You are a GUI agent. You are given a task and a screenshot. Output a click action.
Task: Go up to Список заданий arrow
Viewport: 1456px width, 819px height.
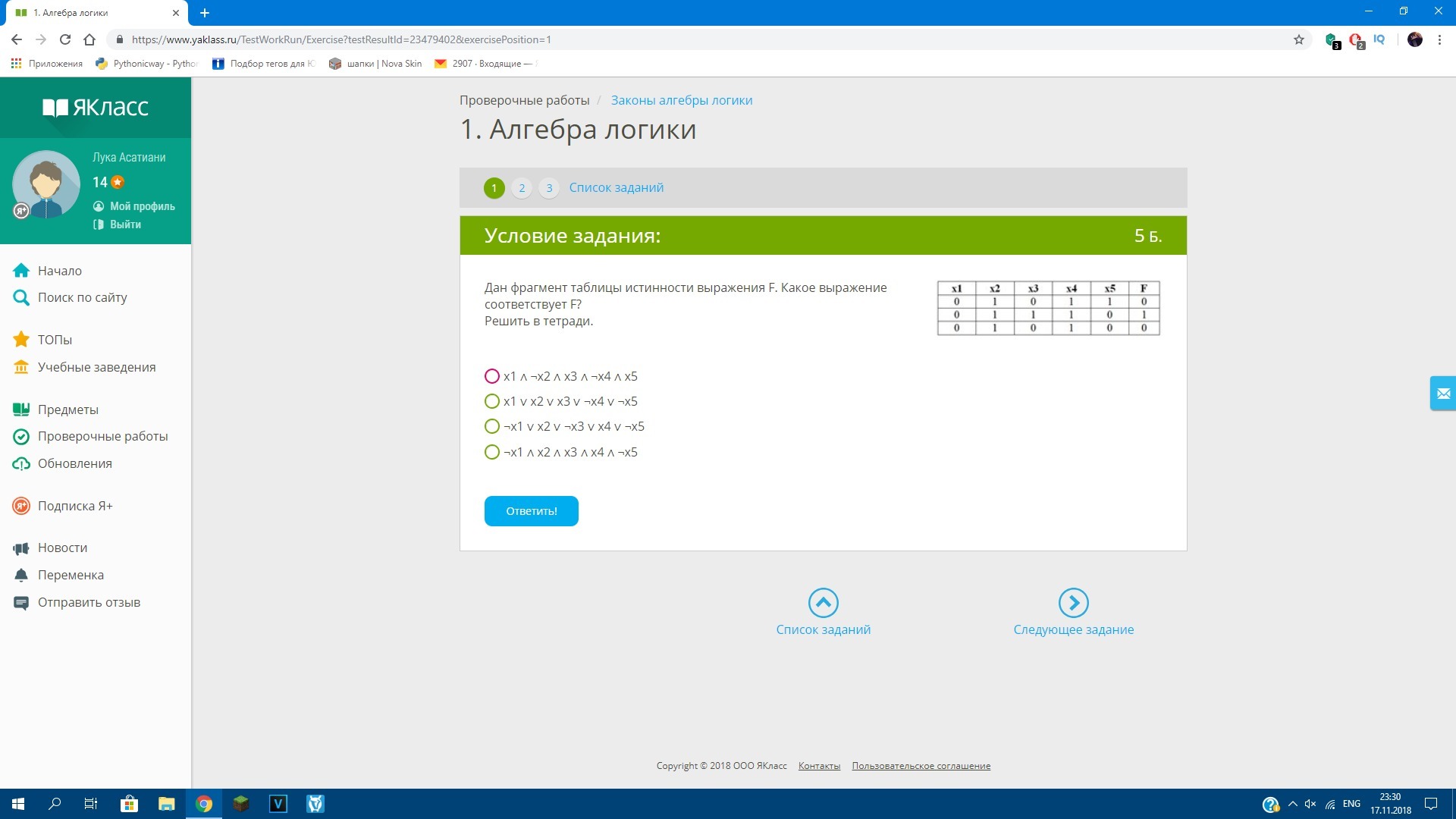click(x=823, y=603)
